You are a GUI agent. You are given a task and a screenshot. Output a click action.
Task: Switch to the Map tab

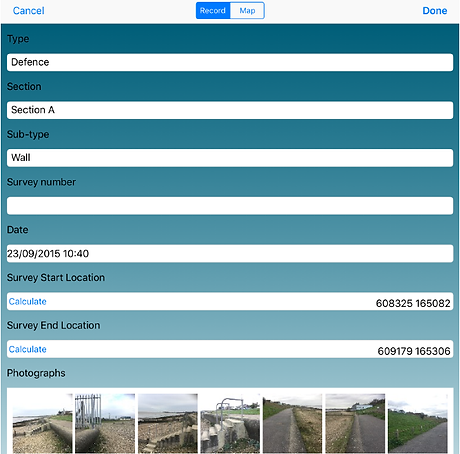tap(247, 11)
